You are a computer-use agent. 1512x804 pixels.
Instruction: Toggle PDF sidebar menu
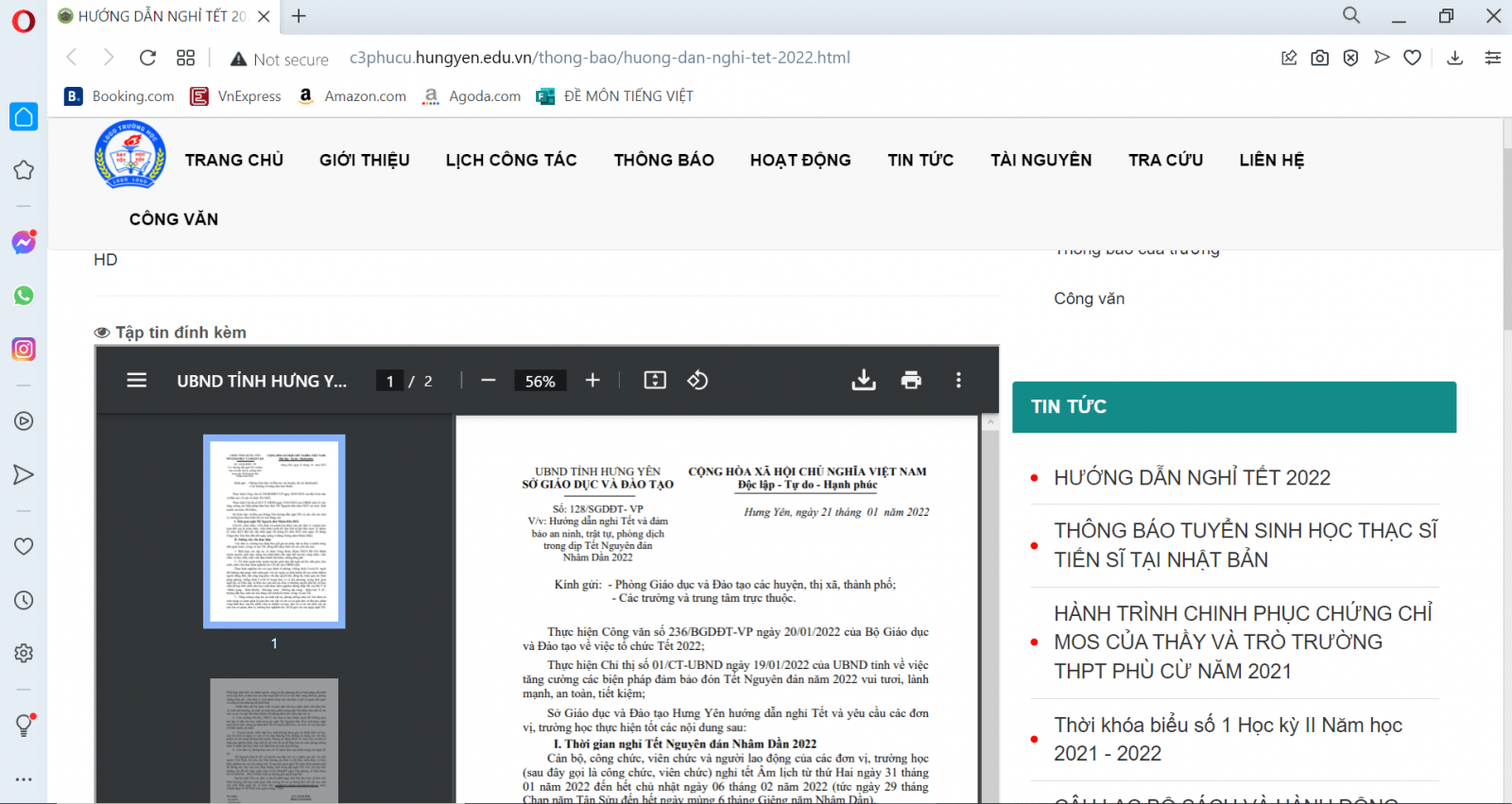(x=137, y=380)
